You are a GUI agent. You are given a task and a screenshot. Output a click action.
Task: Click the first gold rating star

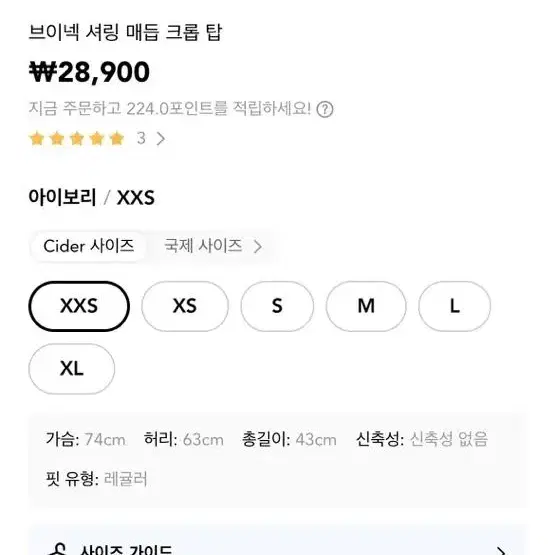37,138
